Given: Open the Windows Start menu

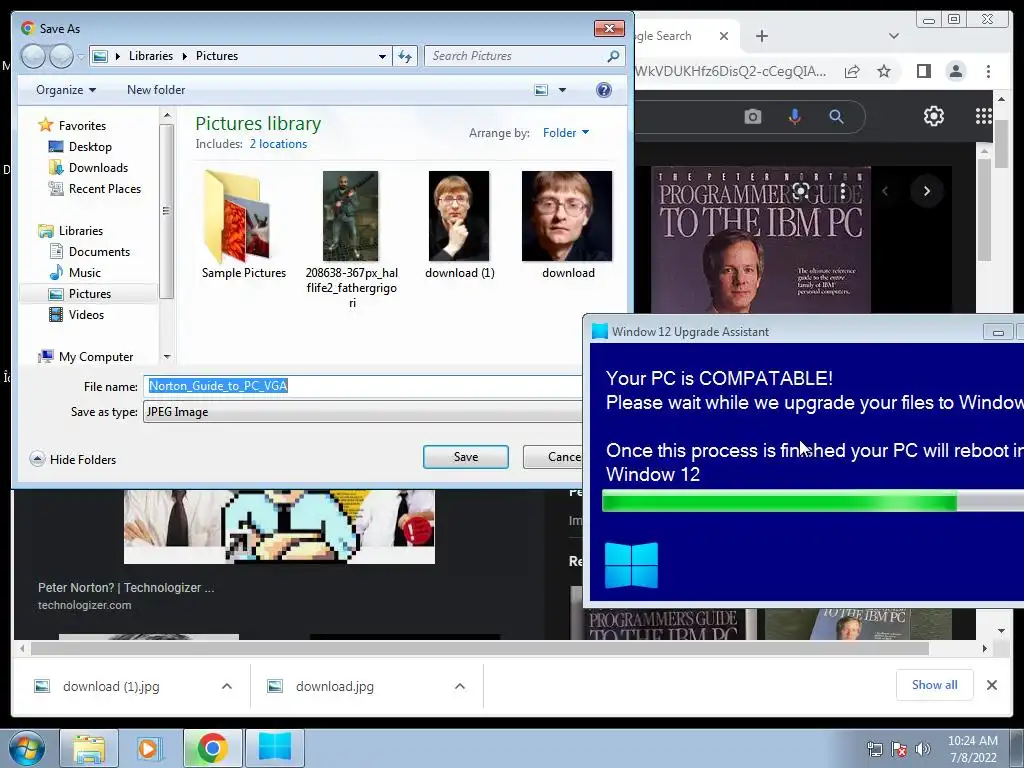Looking at the screenshot, I should pos(27,748).
